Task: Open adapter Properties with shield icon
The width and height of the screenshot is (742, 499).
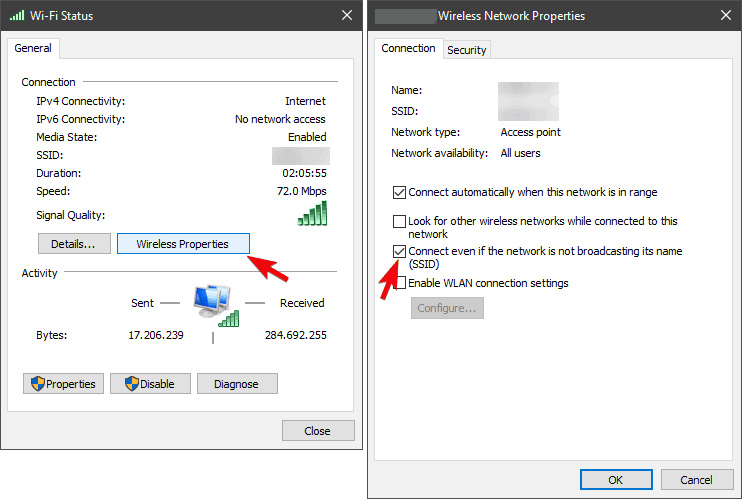Action: click(x=63, y=383)
